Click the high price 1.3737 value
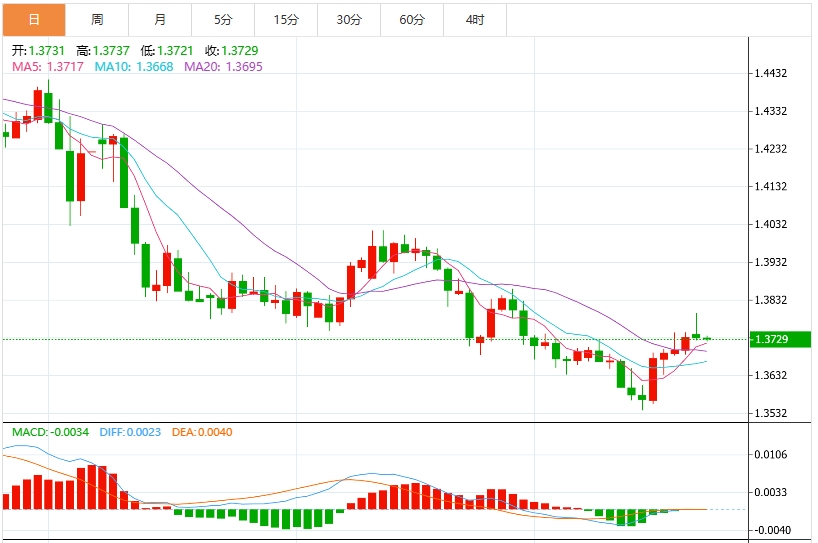 coord(111,51)
